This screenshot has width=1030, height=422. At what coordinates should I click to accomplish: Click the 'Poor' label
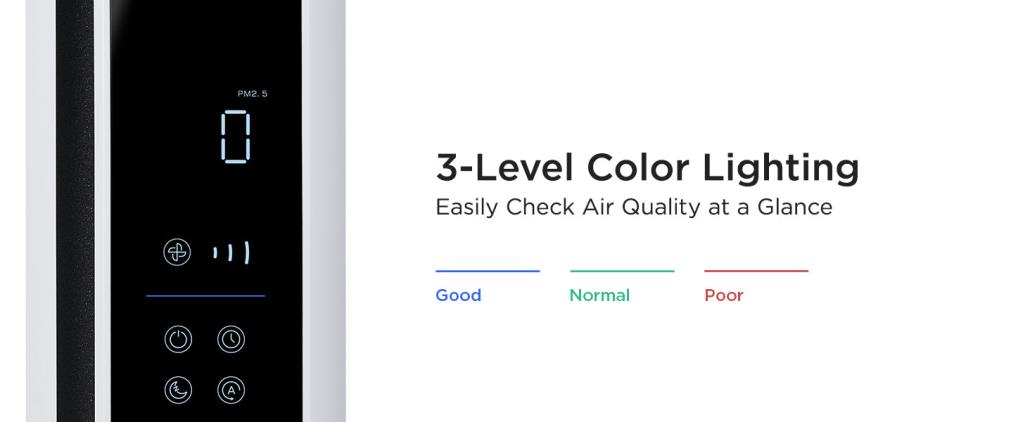(x=724, y=296)
